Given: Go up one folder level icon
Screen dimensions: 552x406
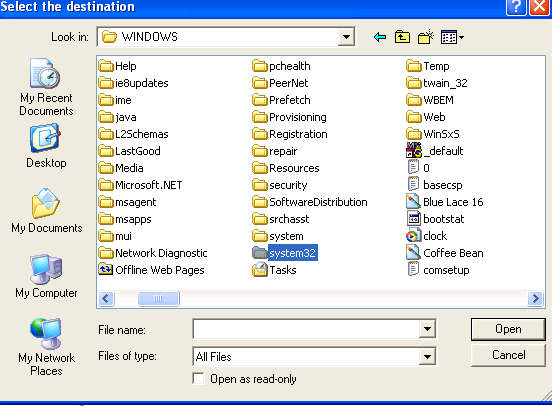Looking at the screenshot, I should pyautogui.click(x=402, y=37).
